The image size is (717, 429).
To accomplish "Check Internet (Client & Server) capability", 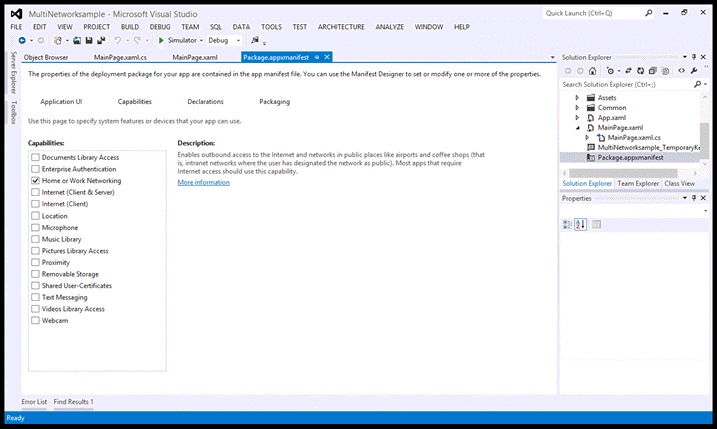I will pyautogui.click(x=35, y=192).
